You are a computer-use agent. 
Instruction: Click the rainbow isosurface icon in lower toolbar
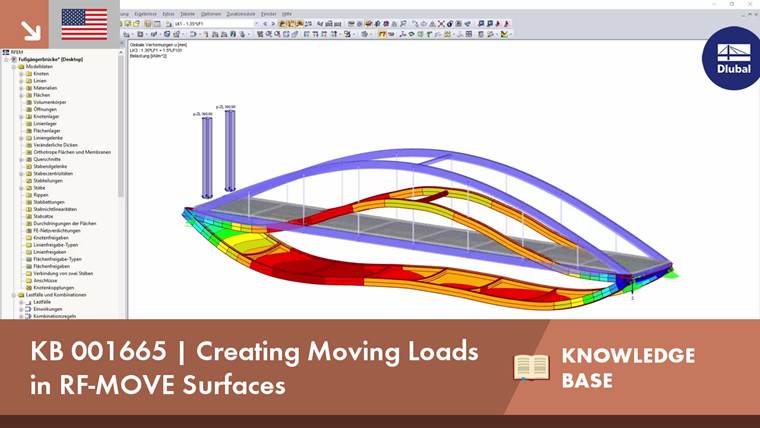pyautogui.click(x=411, y=34)
